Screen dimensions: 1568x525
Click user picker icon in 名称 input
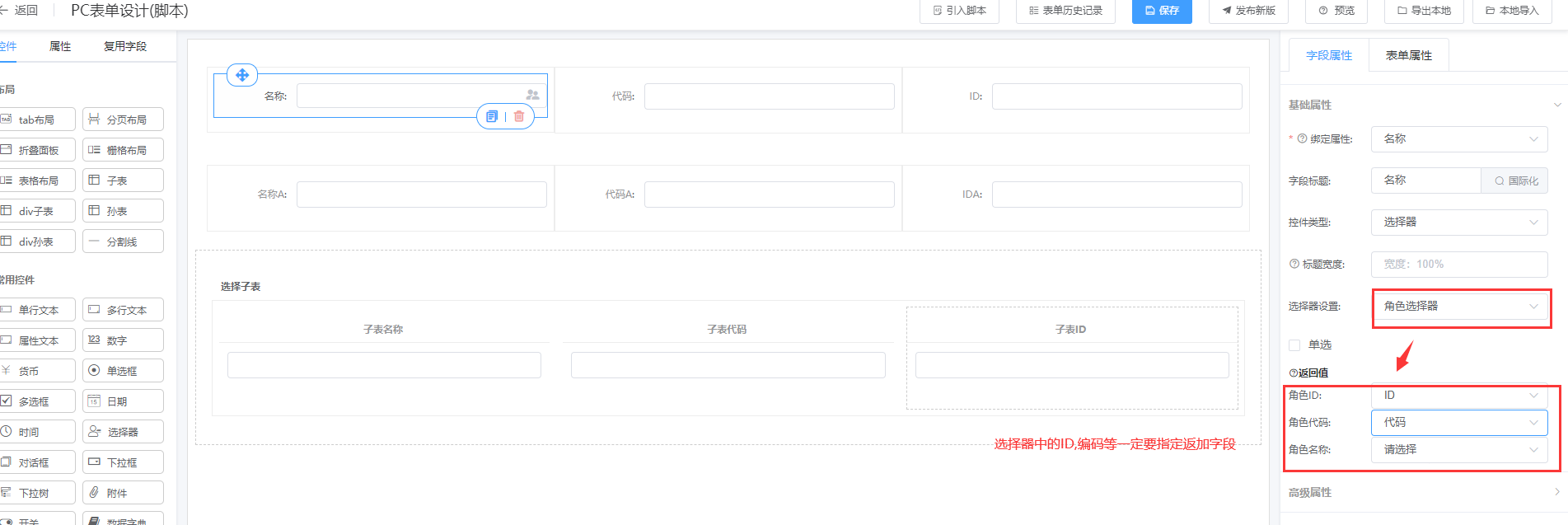(532, 96)
